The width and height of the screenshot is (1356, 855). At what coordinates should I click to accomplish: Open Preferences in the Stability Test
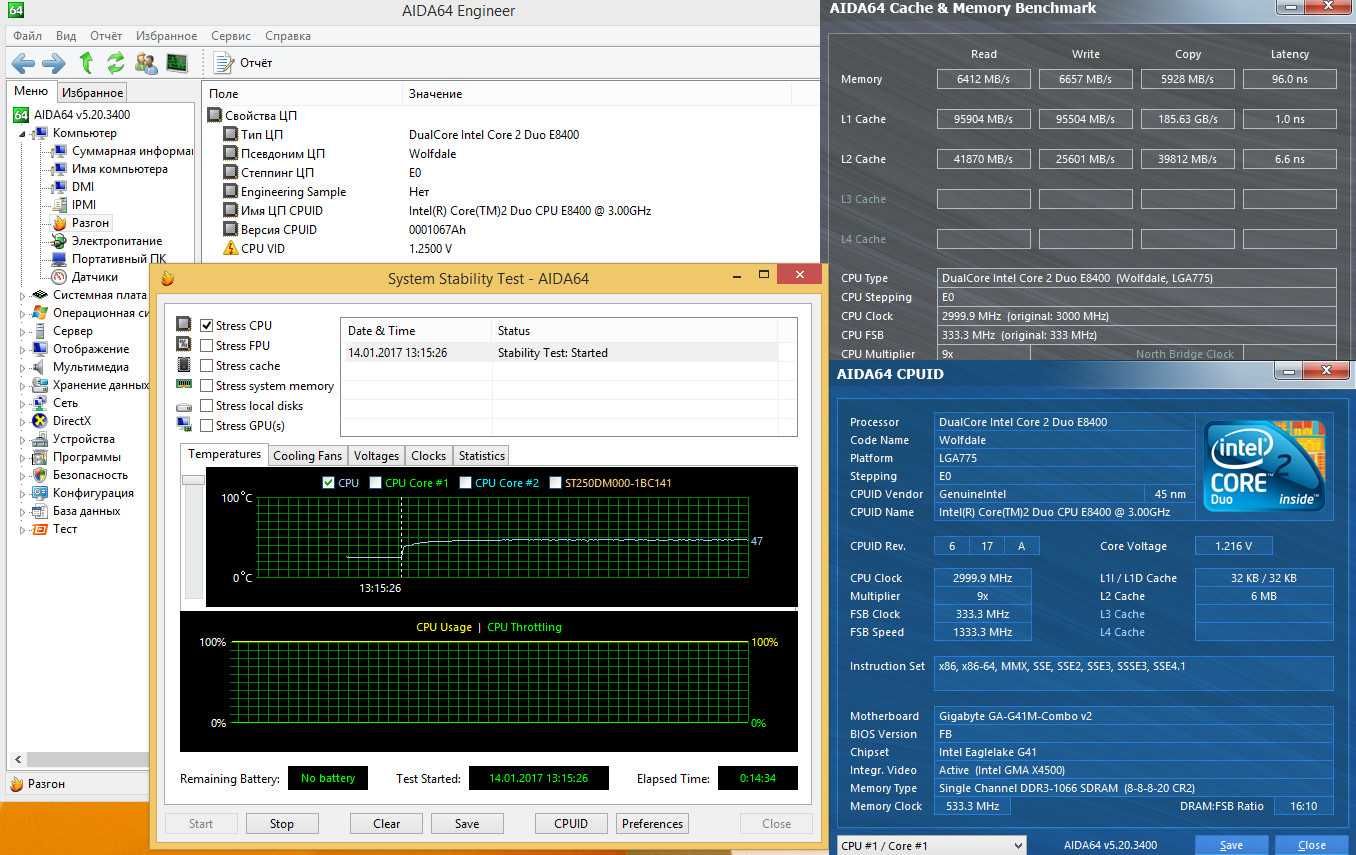[652, 824]
